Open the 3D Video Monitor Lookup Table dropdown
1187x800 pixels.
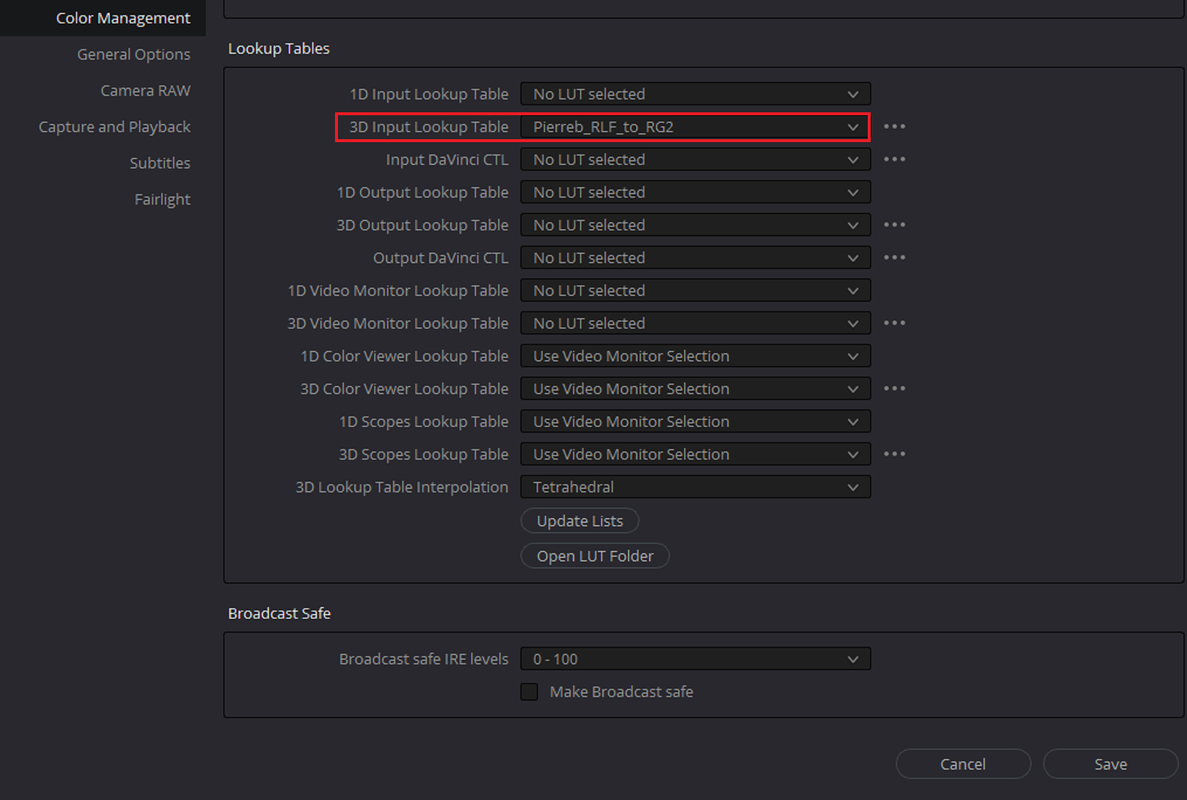[x=696, y=323]
